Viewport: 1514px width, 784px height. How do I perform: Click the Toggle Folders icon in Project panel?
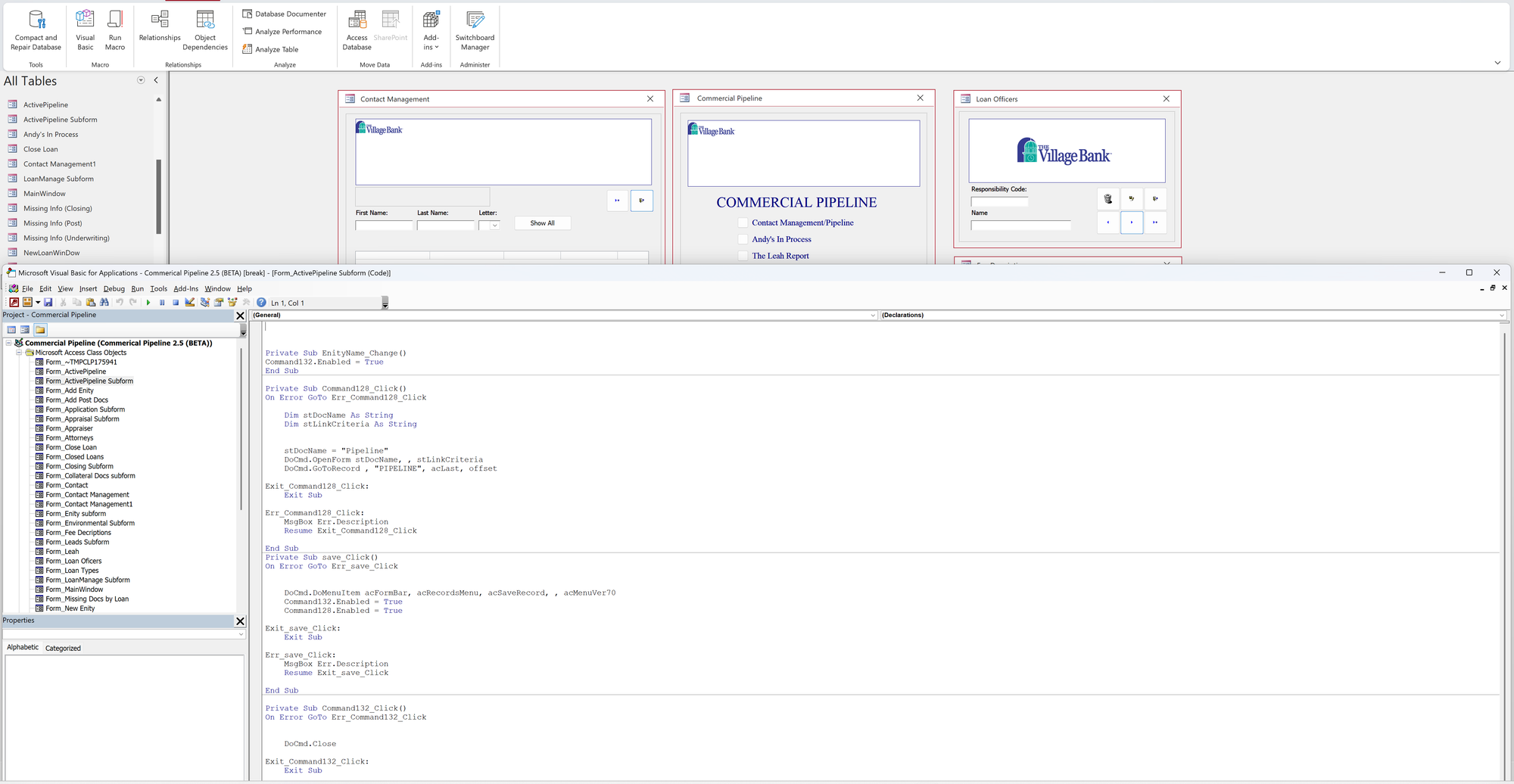(40, 330)
